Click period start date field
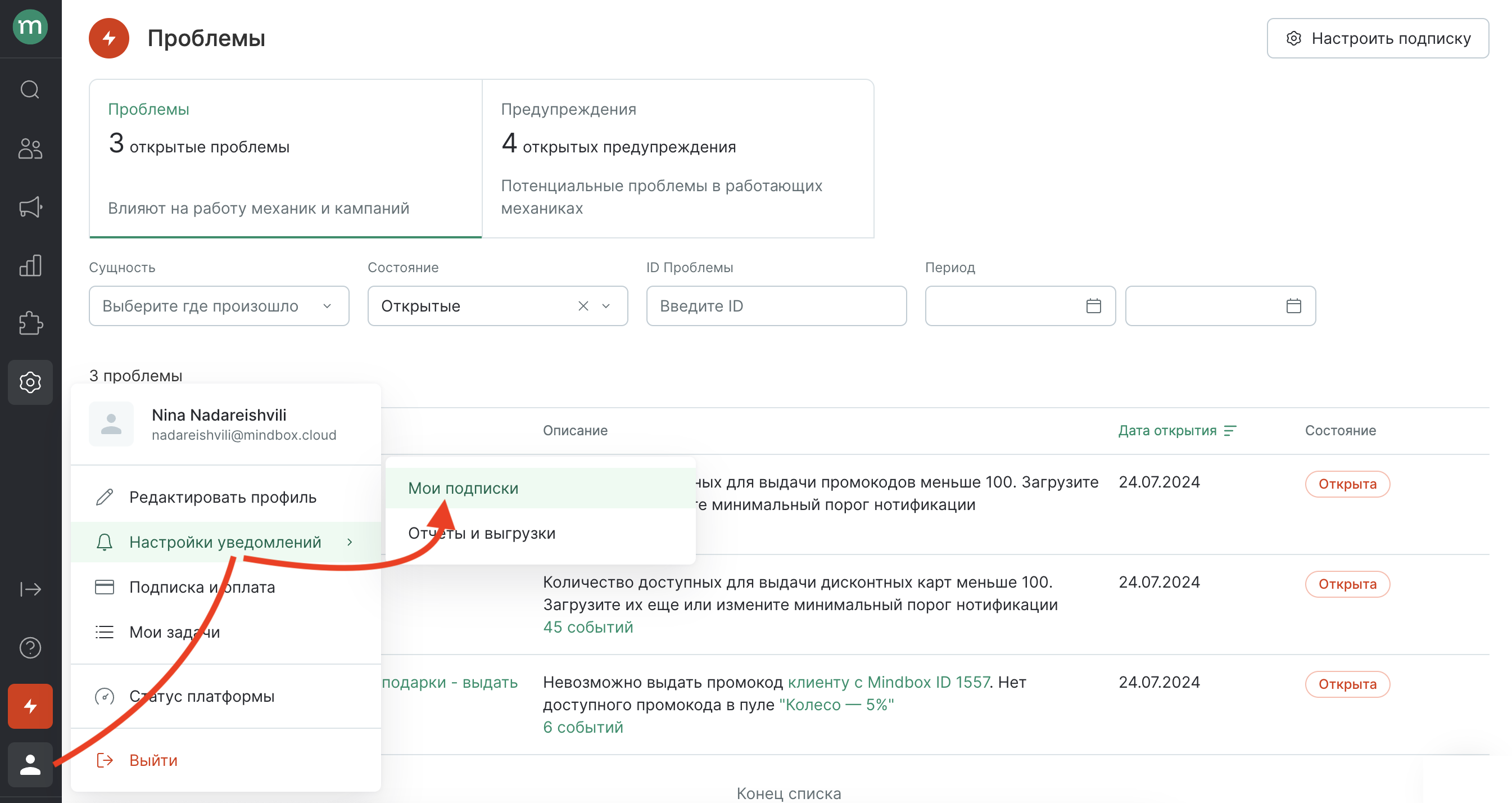1512x803 pixels. (x=1020, y=306)
